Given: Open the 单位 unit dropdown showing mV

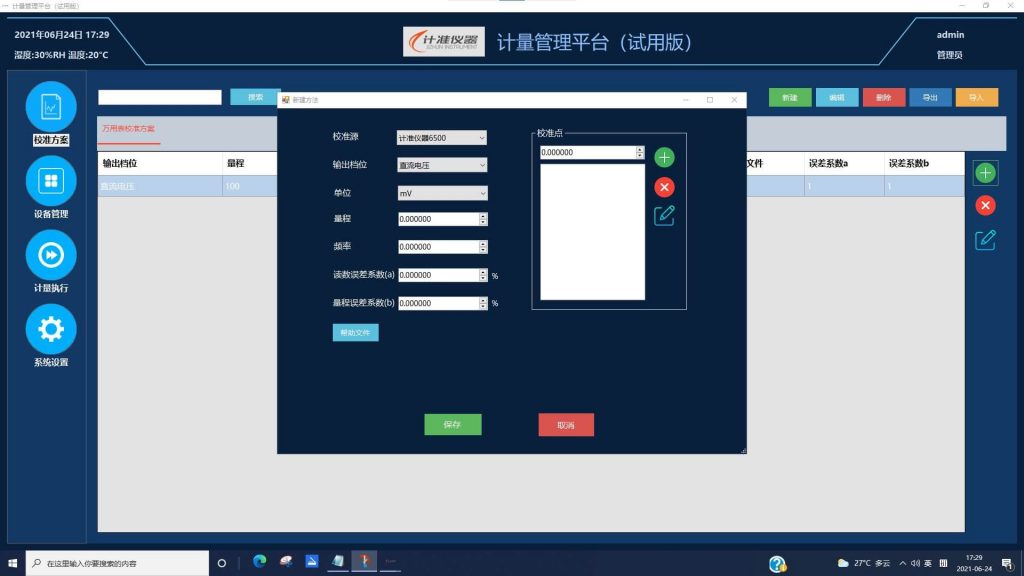Looking at the screenshot, I should pos(441,193).
